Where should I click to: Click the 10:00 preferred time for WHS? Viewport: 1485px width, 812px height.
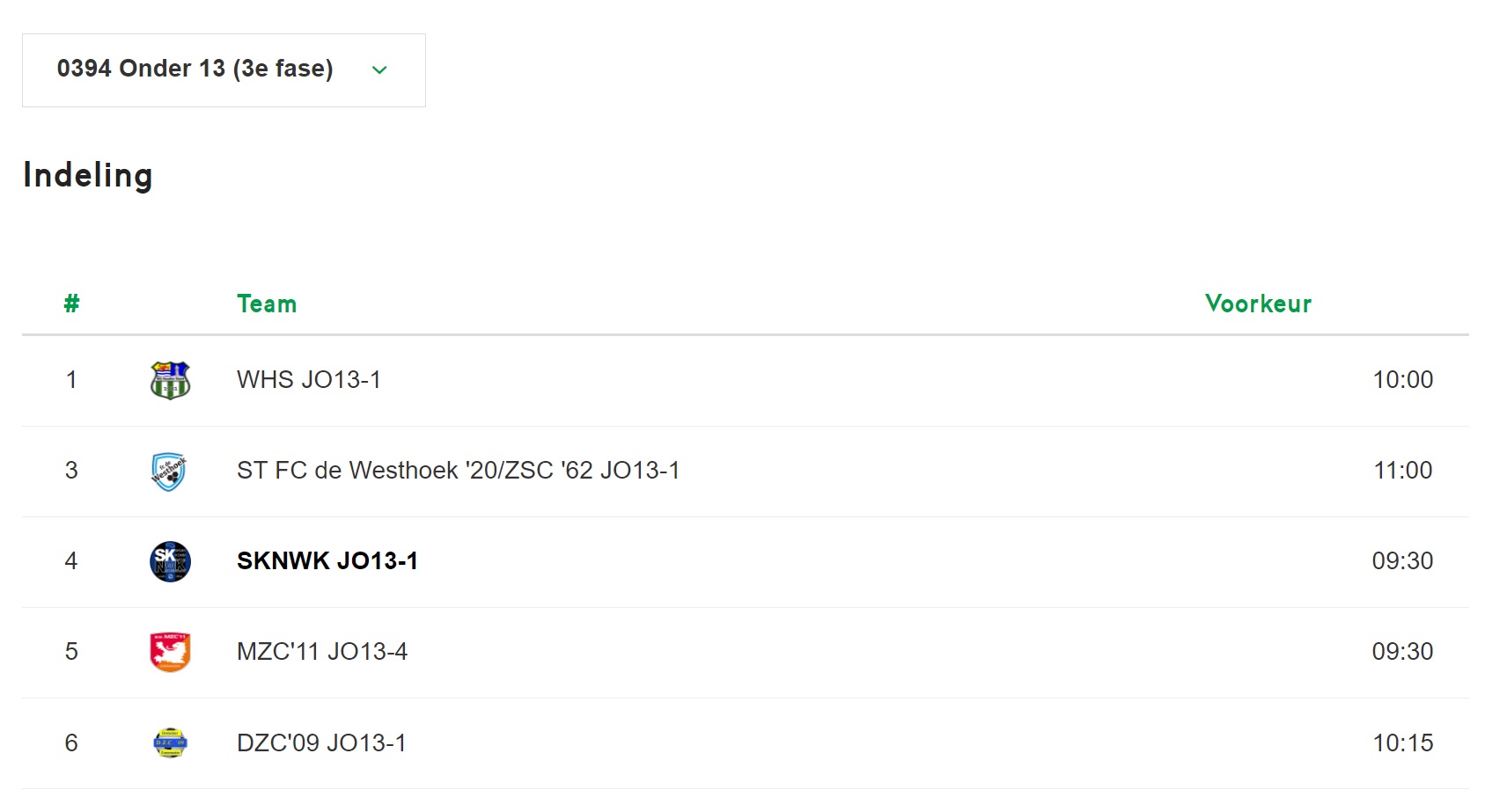click(1403, 380)
